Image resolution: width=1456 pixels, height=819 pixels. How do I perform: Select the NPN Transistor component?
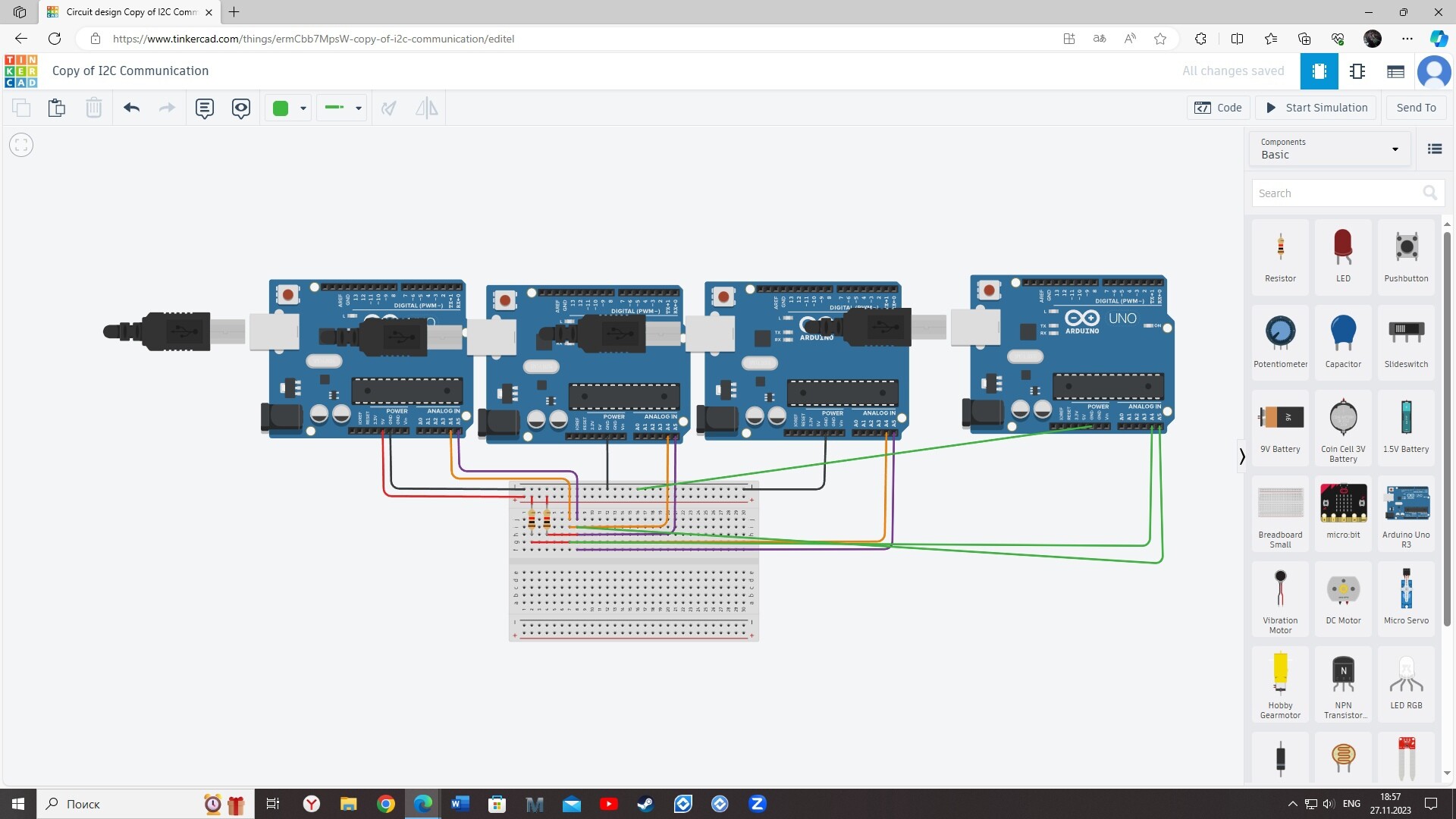1343,684
